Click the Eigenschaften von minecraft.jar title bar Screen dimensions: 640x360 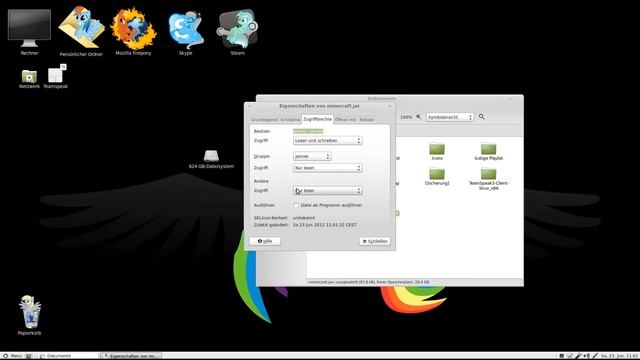click(319, 106)
